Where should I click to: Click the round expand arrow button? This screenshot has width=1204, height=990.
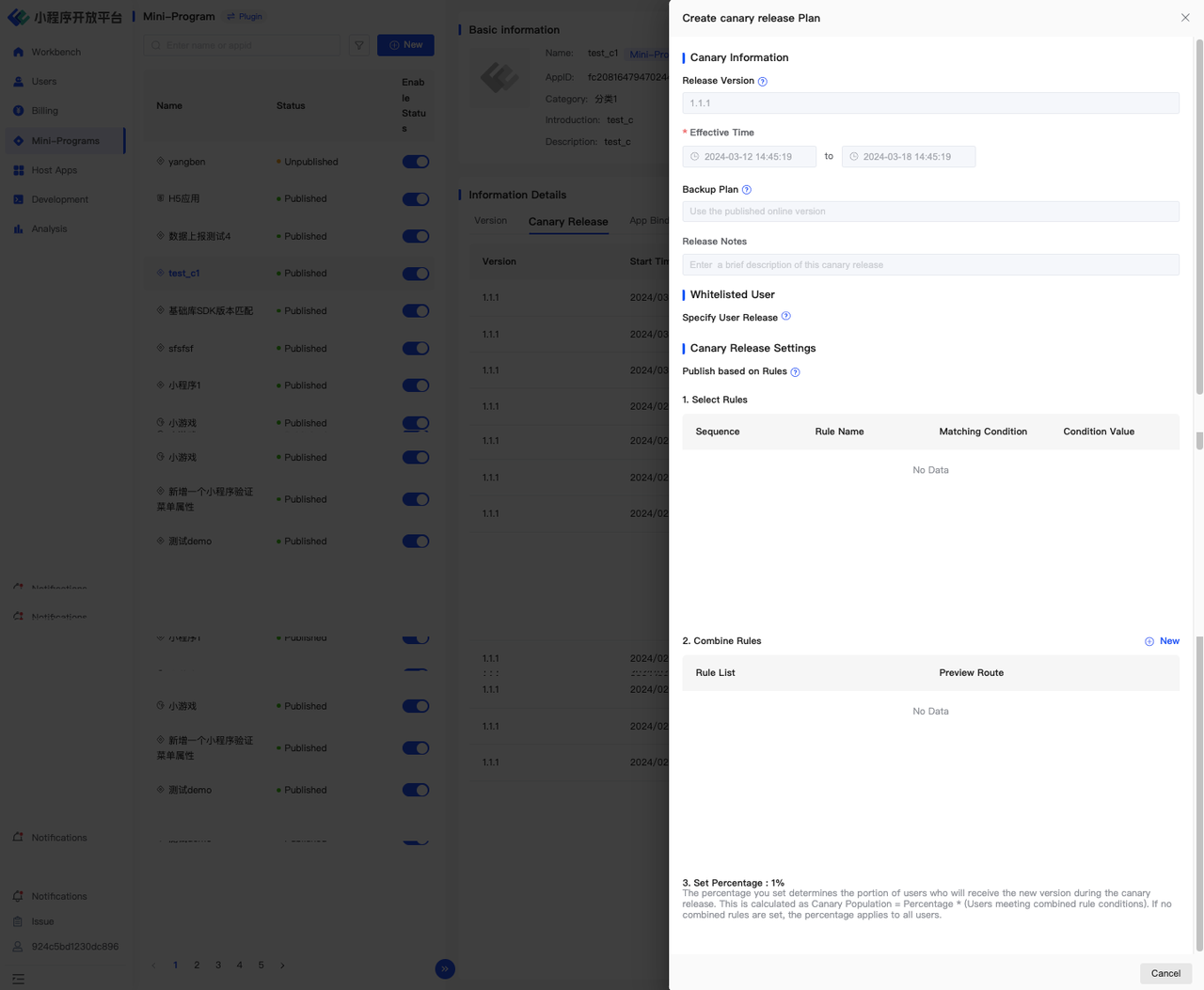tap(445, 968)
